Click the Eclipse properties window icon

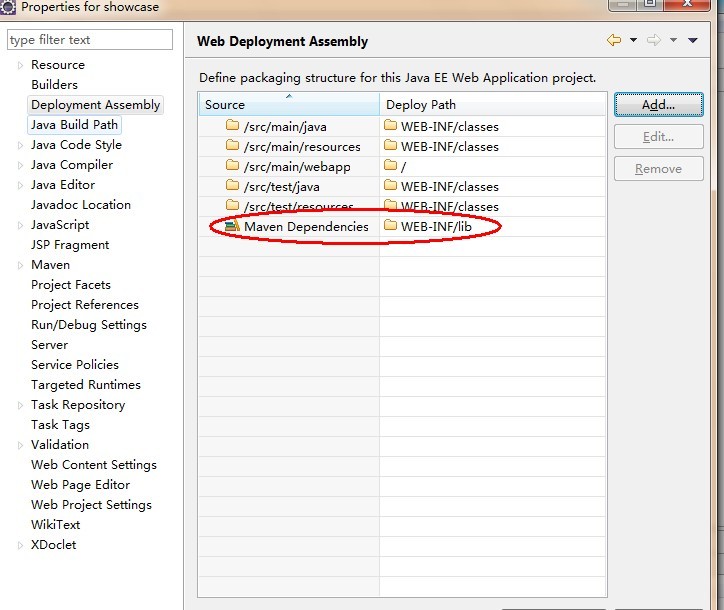pos(8,7)
